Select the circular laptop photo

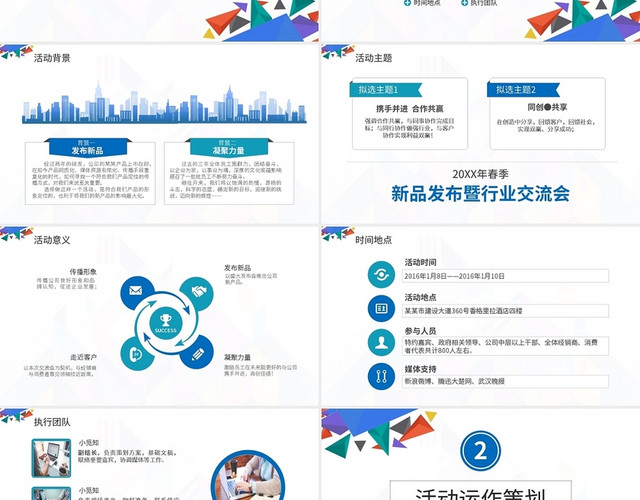(x=248, y=476)
